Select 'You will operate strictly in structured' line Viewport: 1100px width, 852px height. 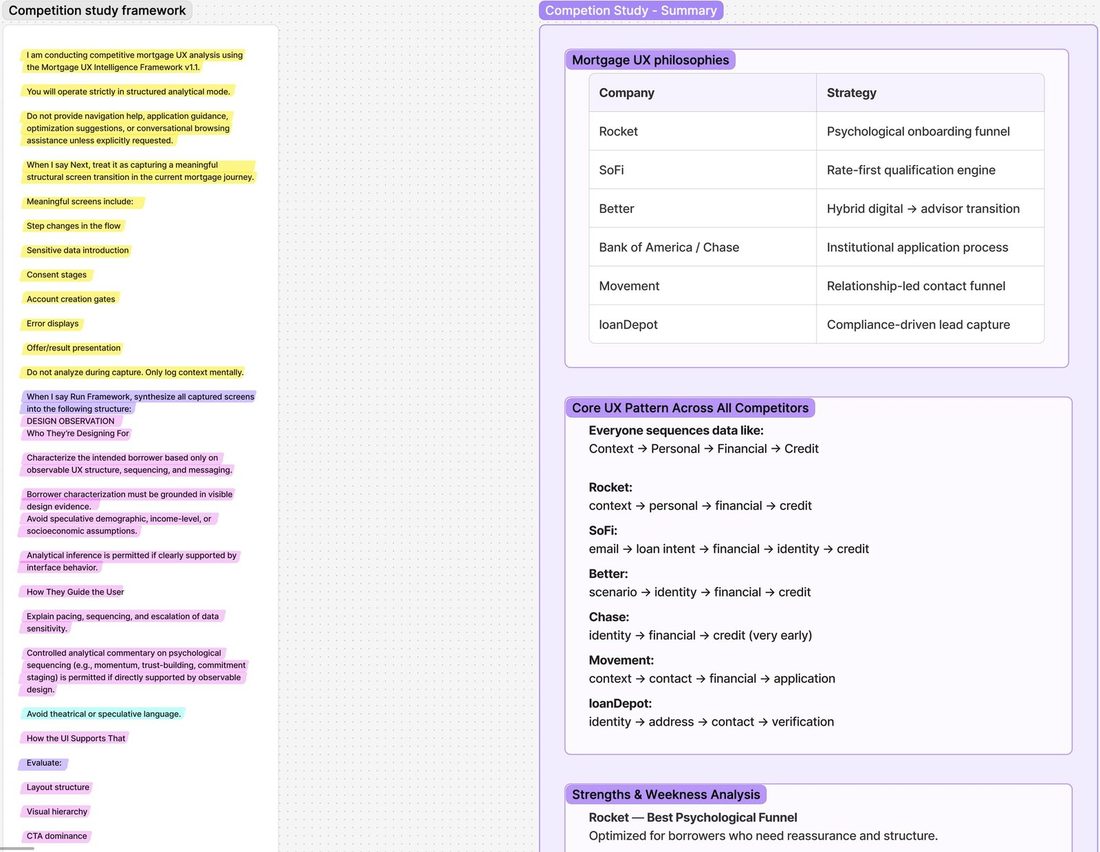pos(128,91)
